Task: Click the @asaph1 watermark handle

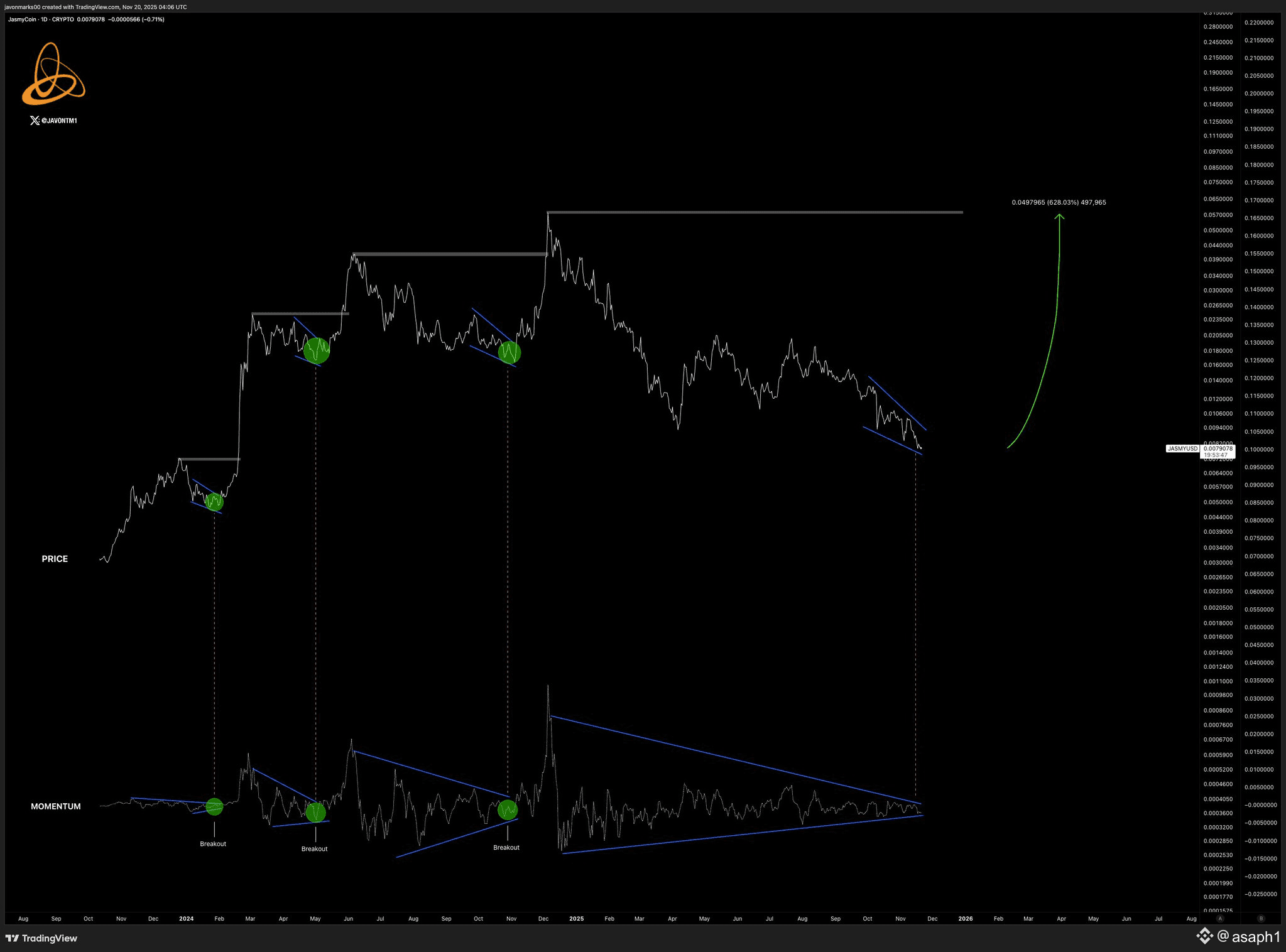Action: pyautogui.click(x=1248, y=937)
